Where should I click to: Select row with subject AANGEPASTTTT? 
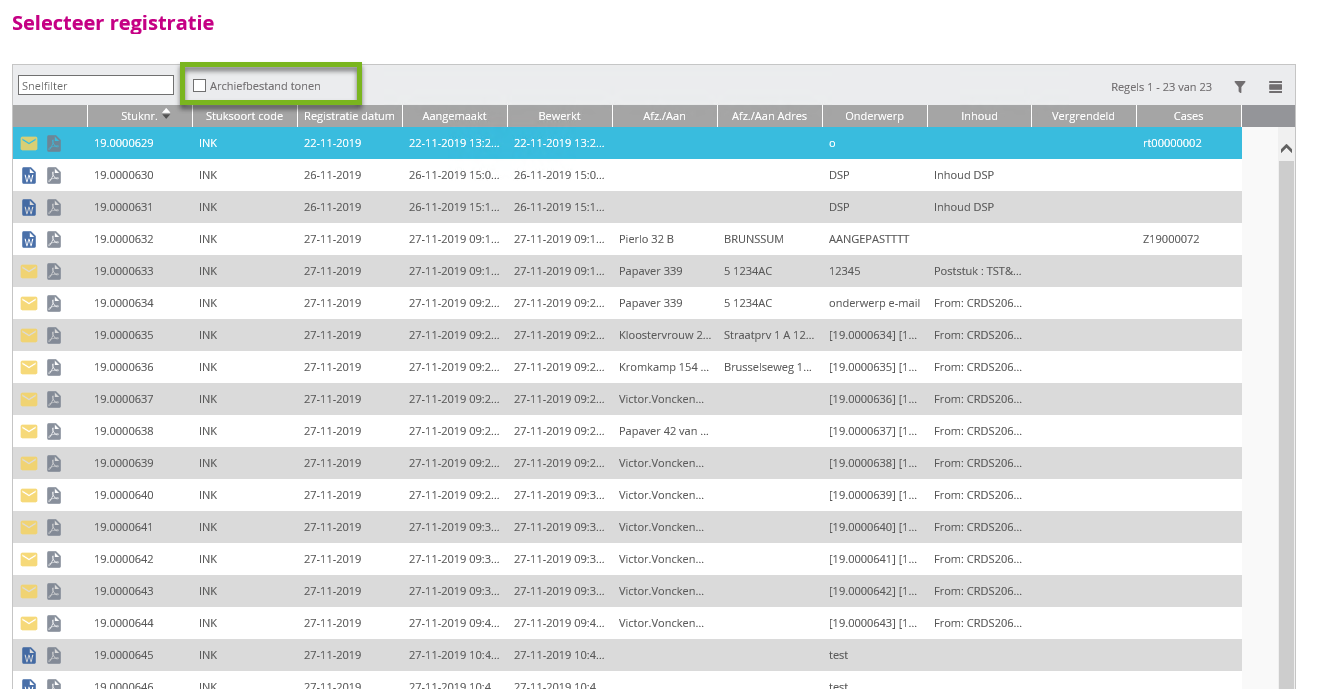(627, 239)
